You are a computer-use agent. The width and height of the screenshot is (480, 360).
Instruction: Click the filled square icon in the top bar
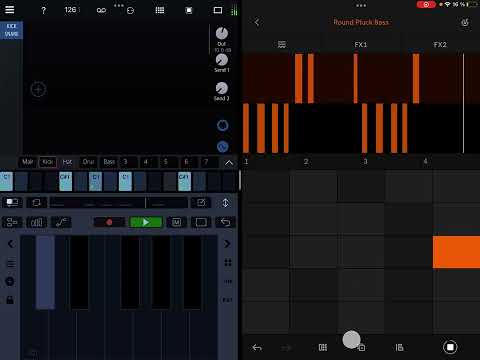[x=189, y=10]
